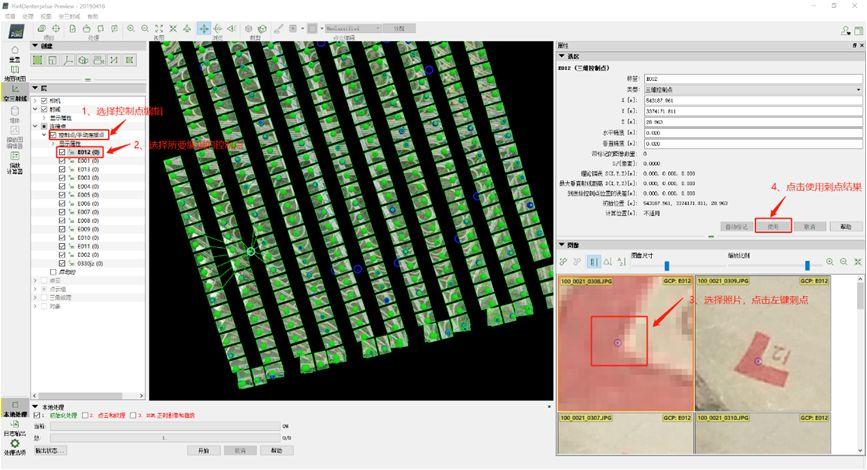867x470 pixels.
Task: Open the 处理 menu in menu bar
Action: point(27,16)
